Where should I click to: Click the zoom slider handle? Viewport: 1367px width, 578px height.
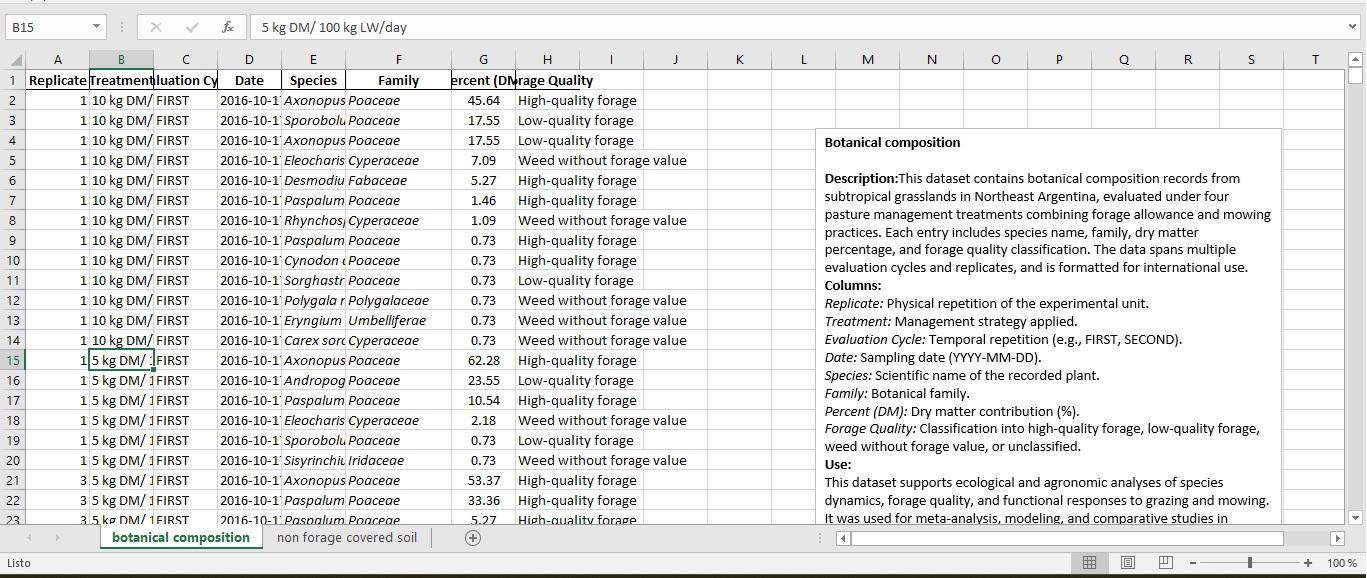tap(1250, 563)
